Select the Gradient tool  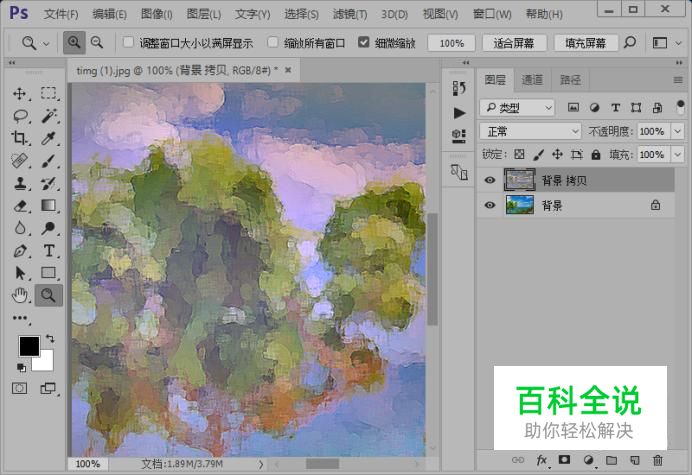coord(49,206)
